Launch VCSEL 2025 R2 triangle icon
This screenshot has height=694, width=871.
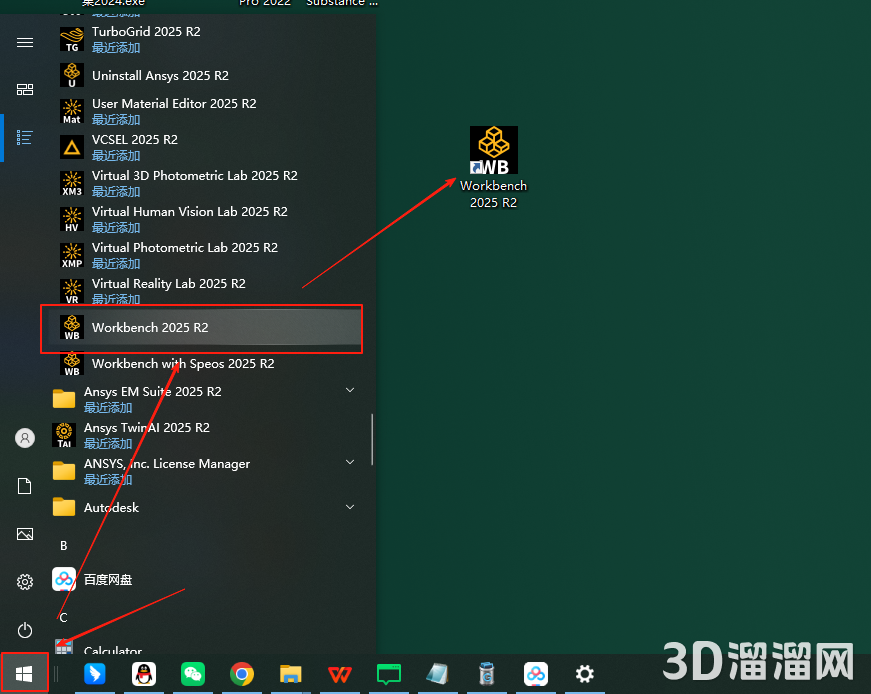pyautogui.click(x=72, y=148)
